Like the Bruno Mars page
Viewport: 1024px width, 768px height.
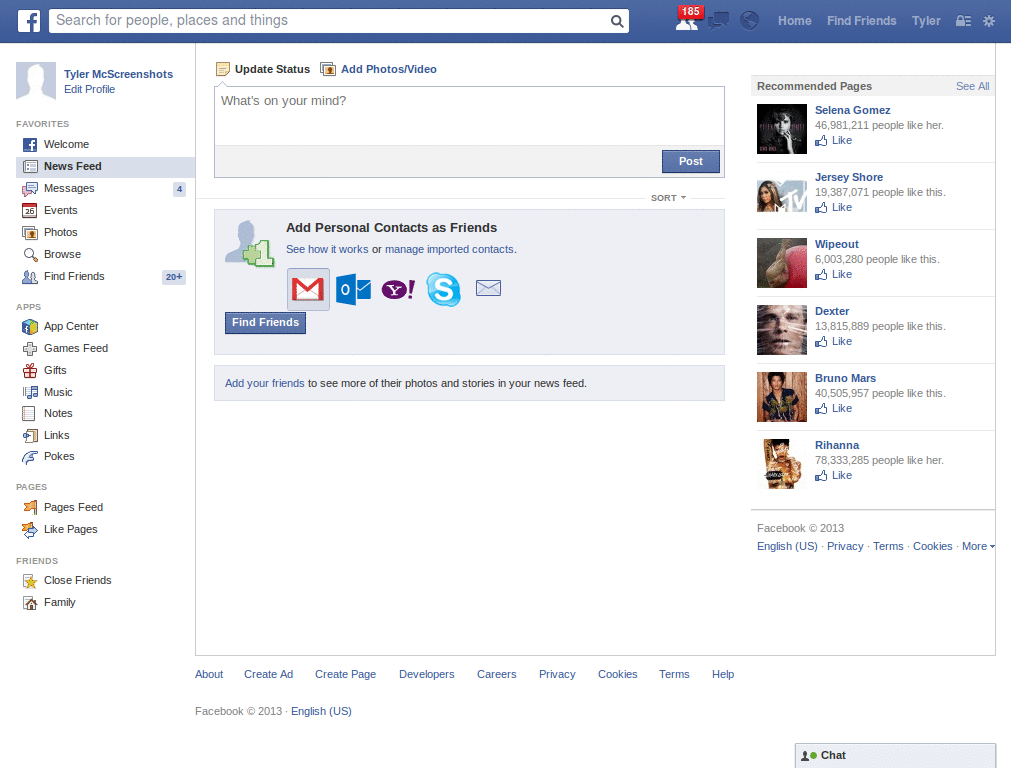point(833,409)
